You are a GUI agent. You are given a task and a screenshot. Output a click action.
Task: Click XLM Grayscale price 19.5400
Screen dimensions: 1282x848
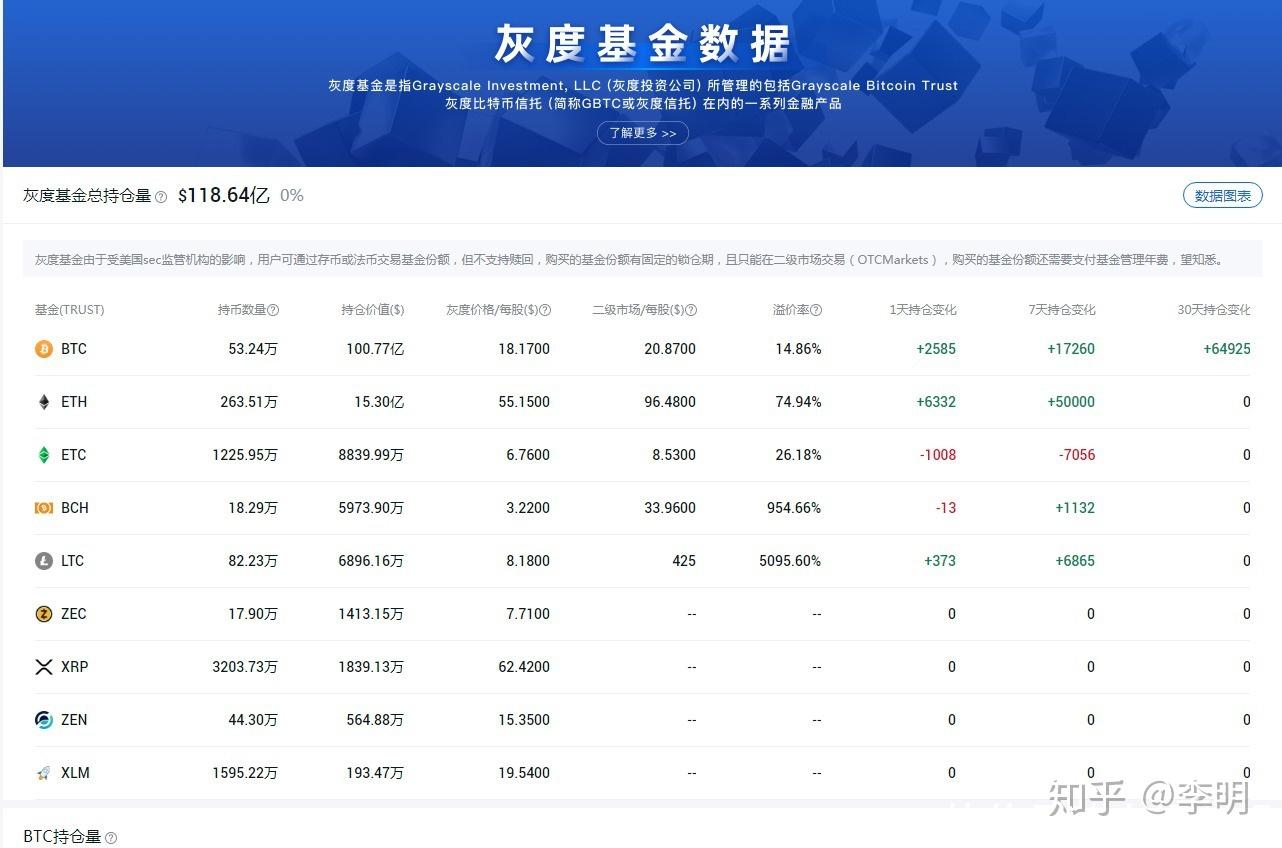(524, 773)
